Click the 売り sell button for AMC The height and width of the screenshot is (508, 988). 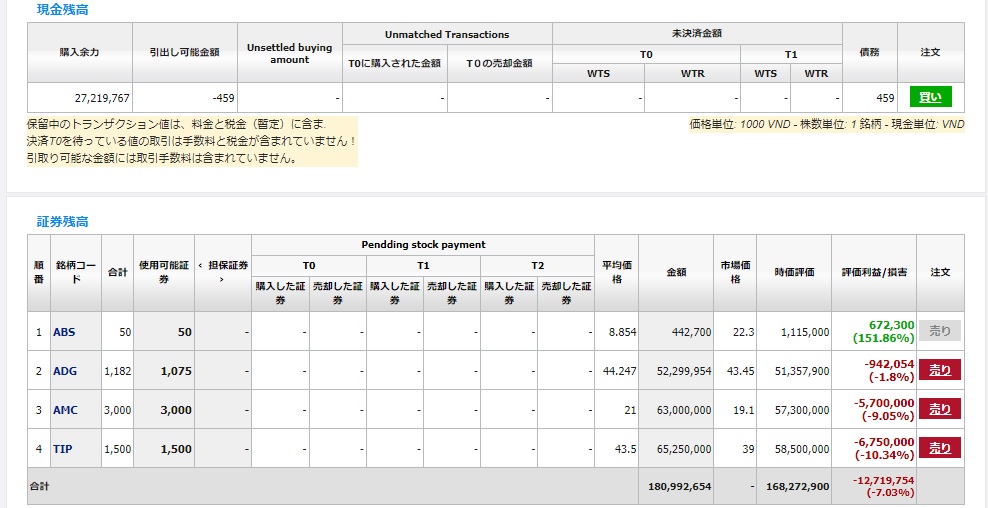click(940, 409)
